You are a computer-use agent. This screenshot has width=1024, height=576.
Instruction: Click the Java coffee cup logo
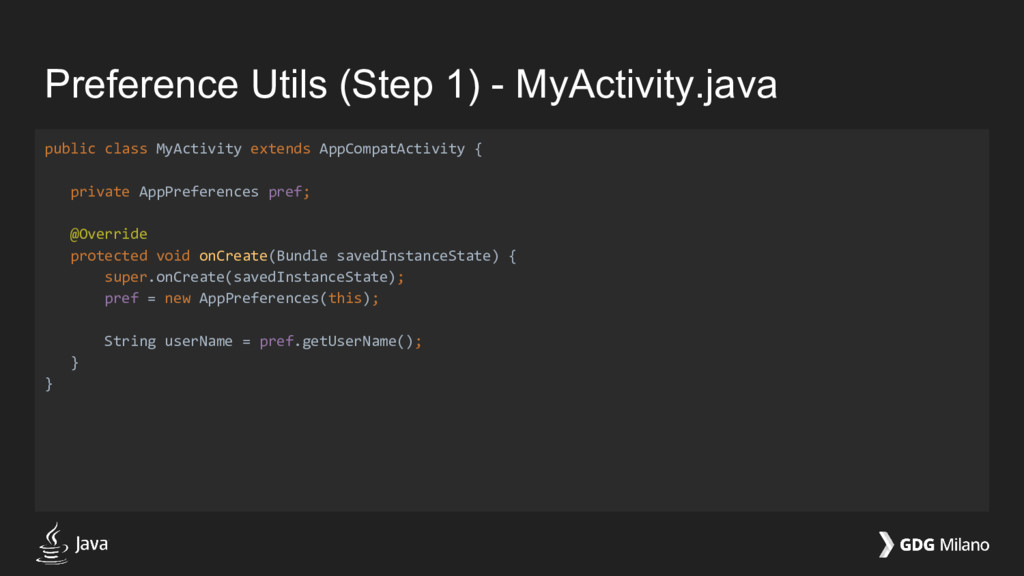52,543
